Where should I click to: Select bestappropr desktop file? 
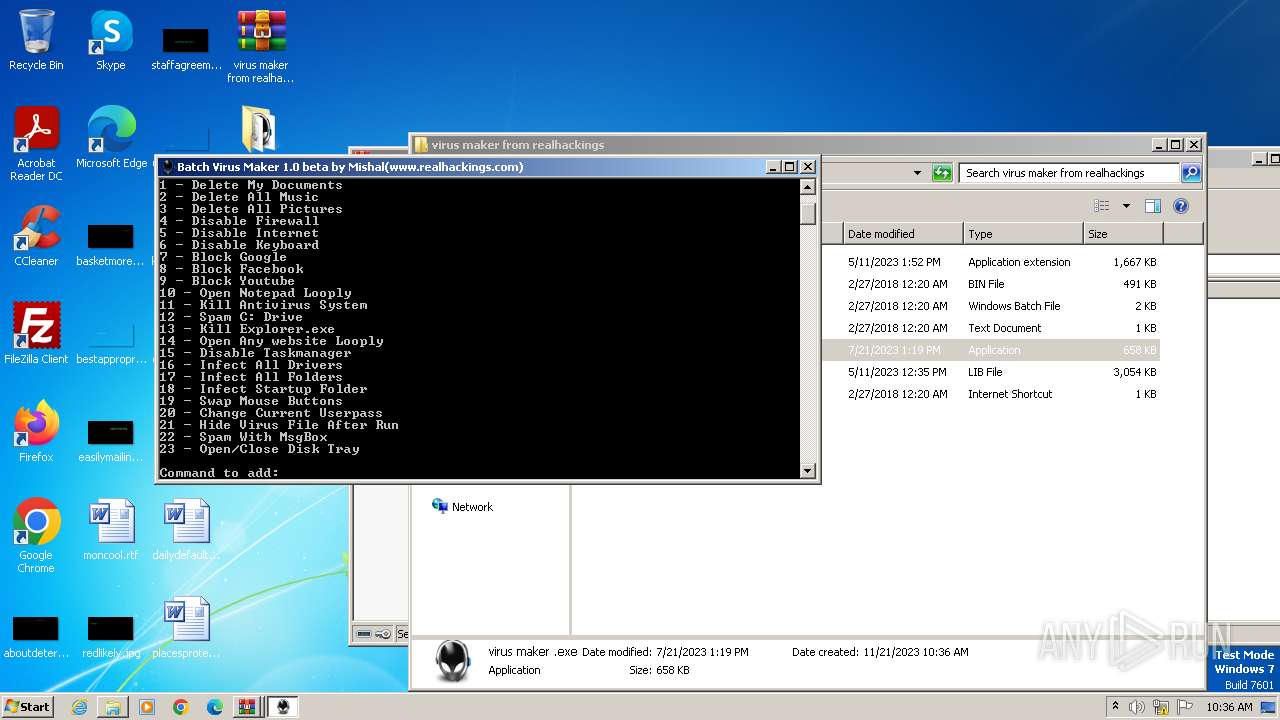point(110,343)
